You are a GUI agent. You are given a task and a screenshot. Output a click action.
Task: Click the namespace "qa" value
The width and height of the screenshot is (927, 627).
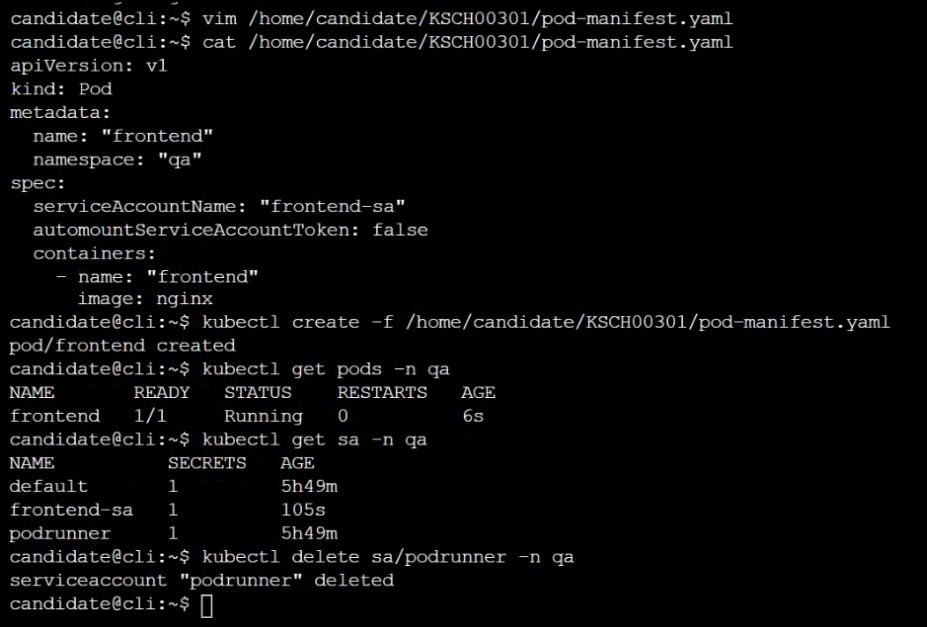pos(180,160)
